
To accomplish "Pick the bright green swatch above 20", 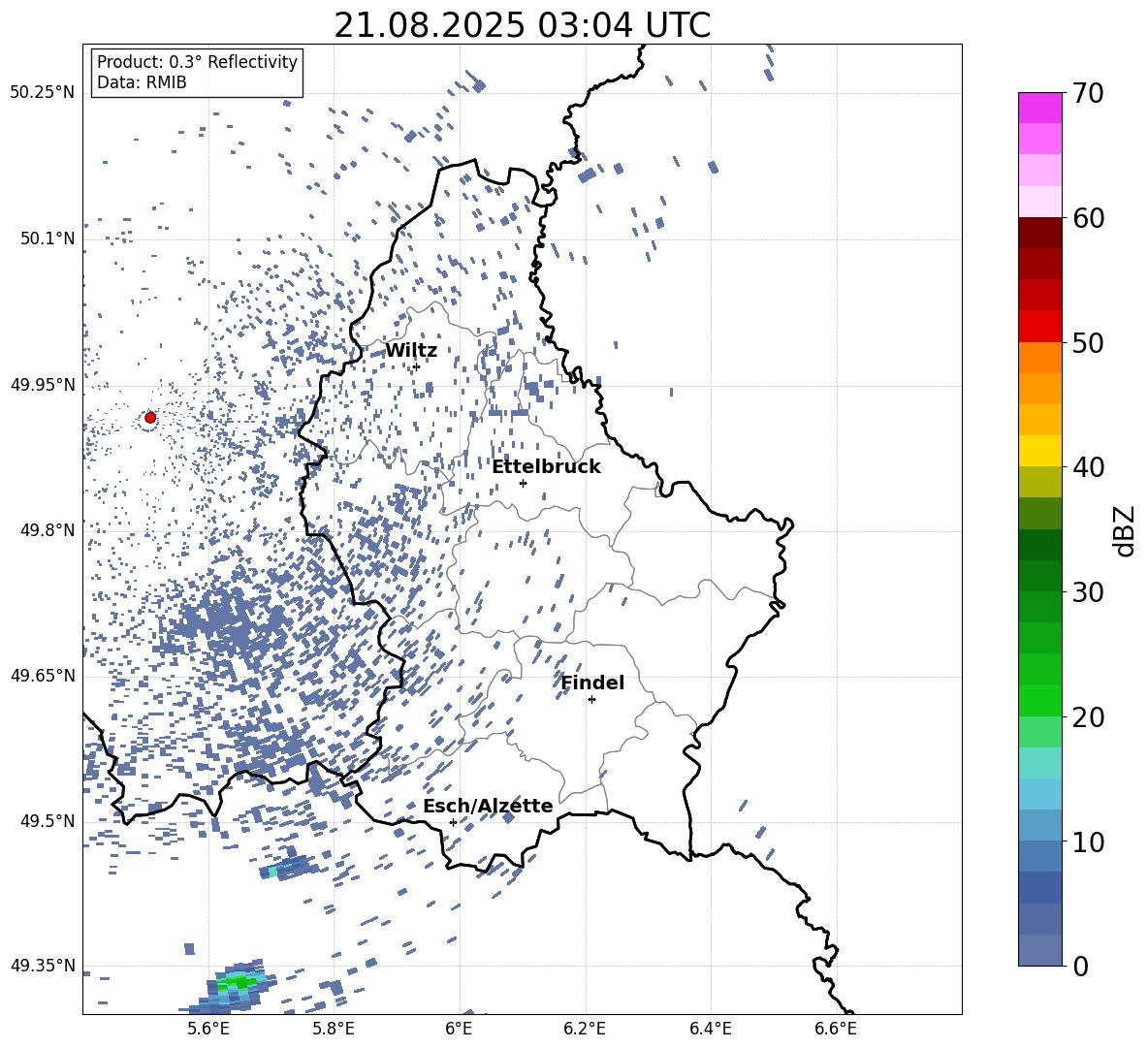I will (x=1039, y=700).
